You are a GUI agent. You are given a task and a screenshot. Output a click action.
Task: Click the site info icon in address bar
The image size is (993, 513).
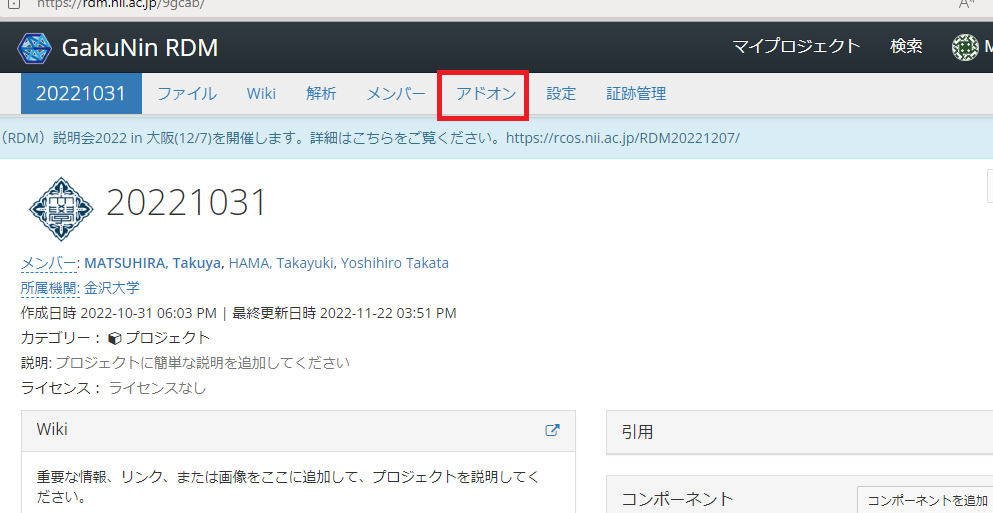[13, 4]
